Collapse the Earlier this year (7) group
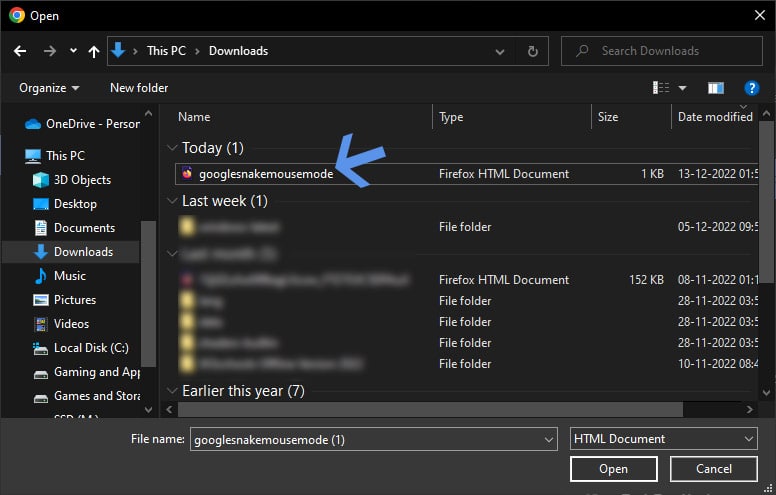Image resolution: width=776 pixels, height=495 pixels. coord(172,391)
